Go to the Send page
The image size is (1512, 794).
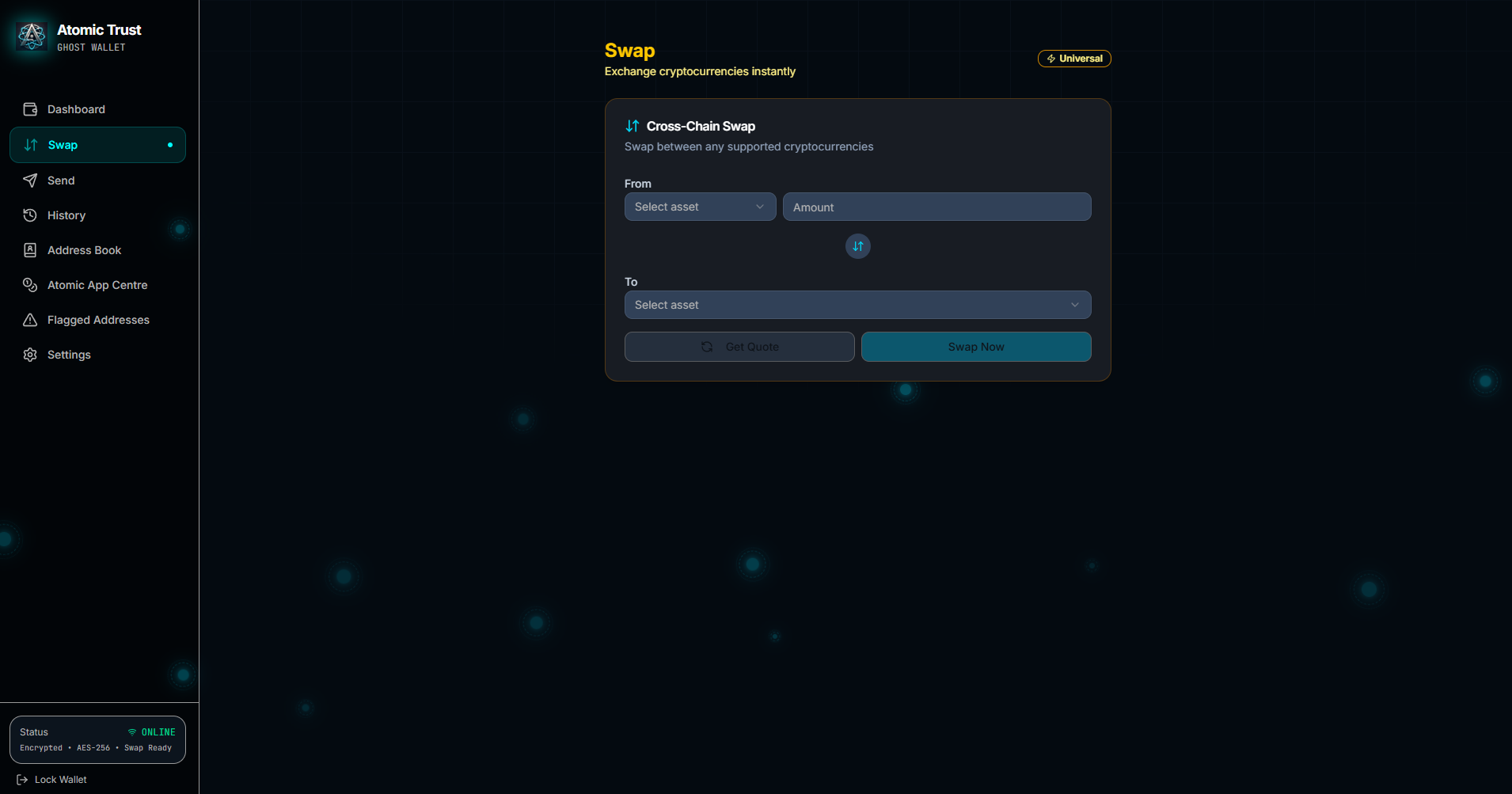[x=97, y=180]
